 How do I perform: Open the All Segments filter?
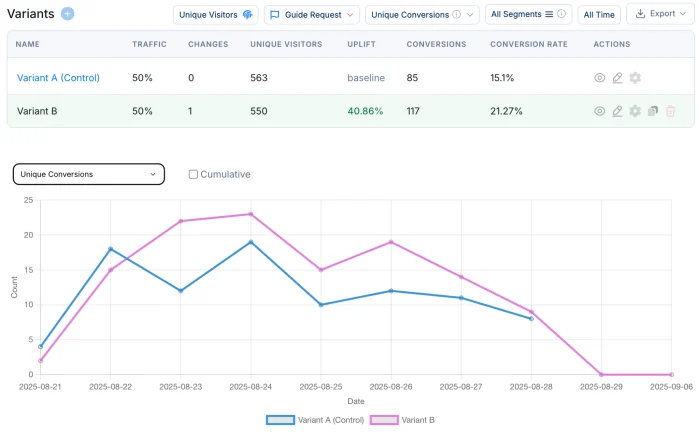coord(528,14)
